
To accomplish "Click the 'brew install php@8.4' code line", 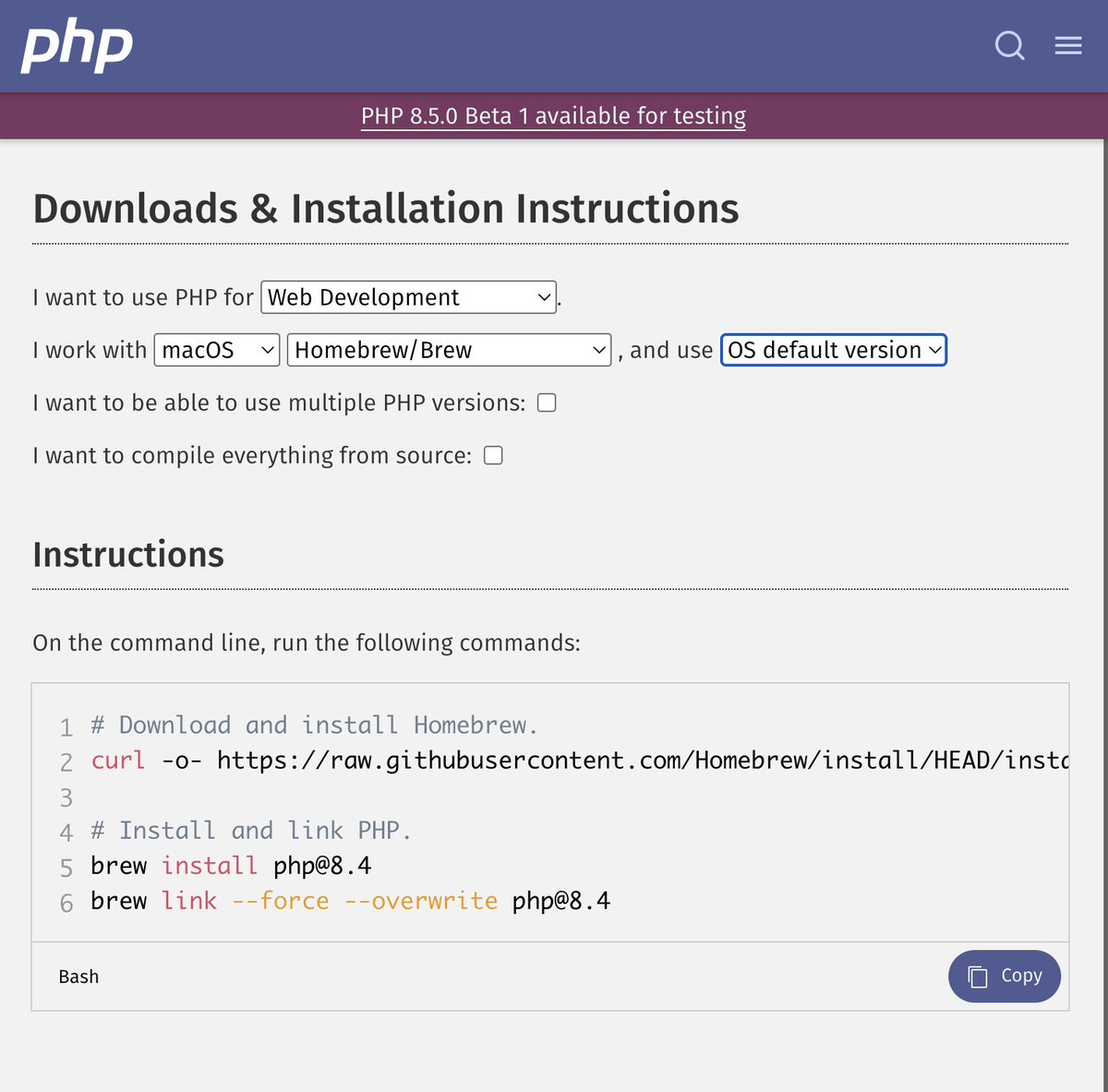I will click(x=231, y=866).
